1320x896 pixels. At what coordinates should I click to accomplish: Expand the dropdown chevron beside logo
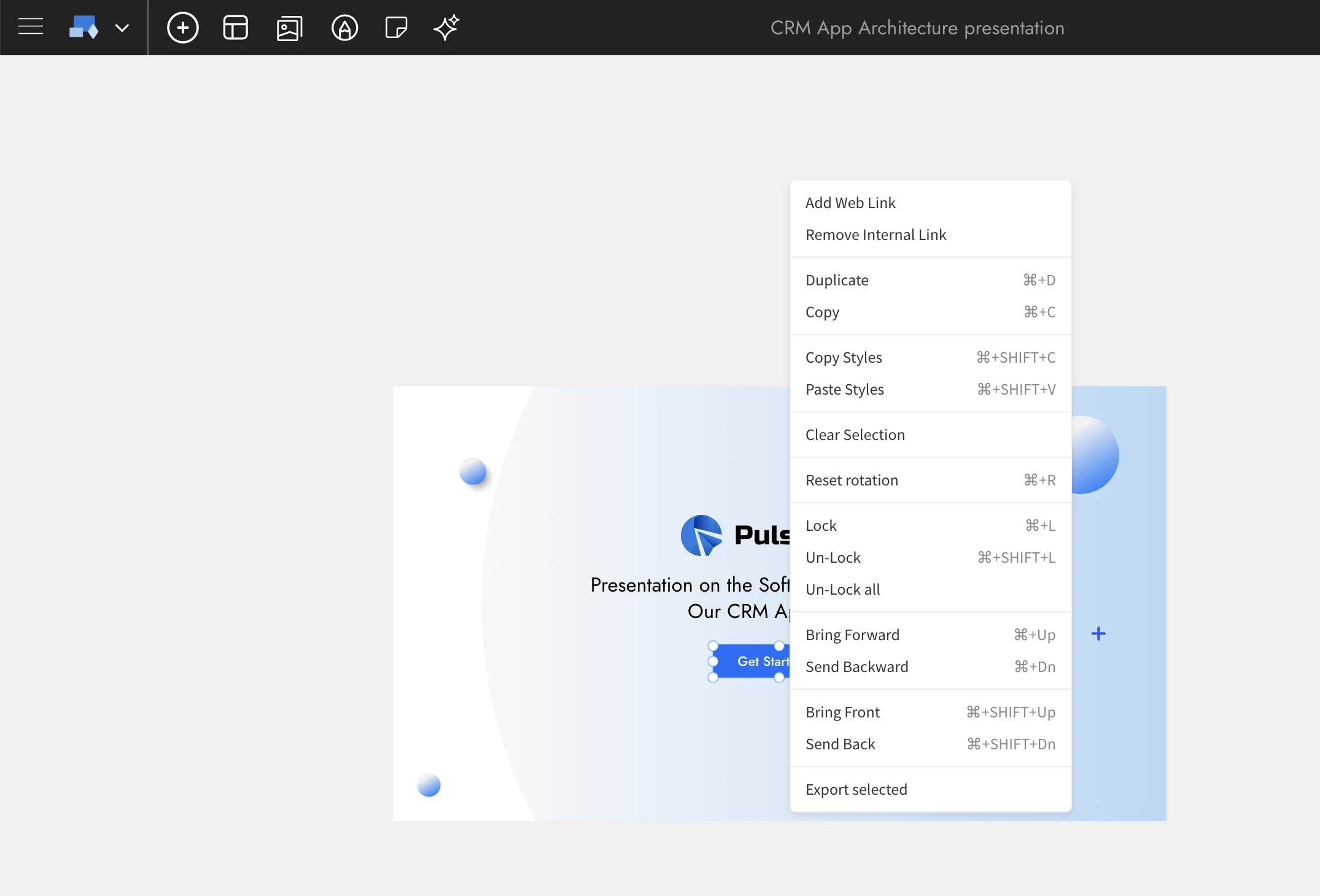click(x=122, y=28)
